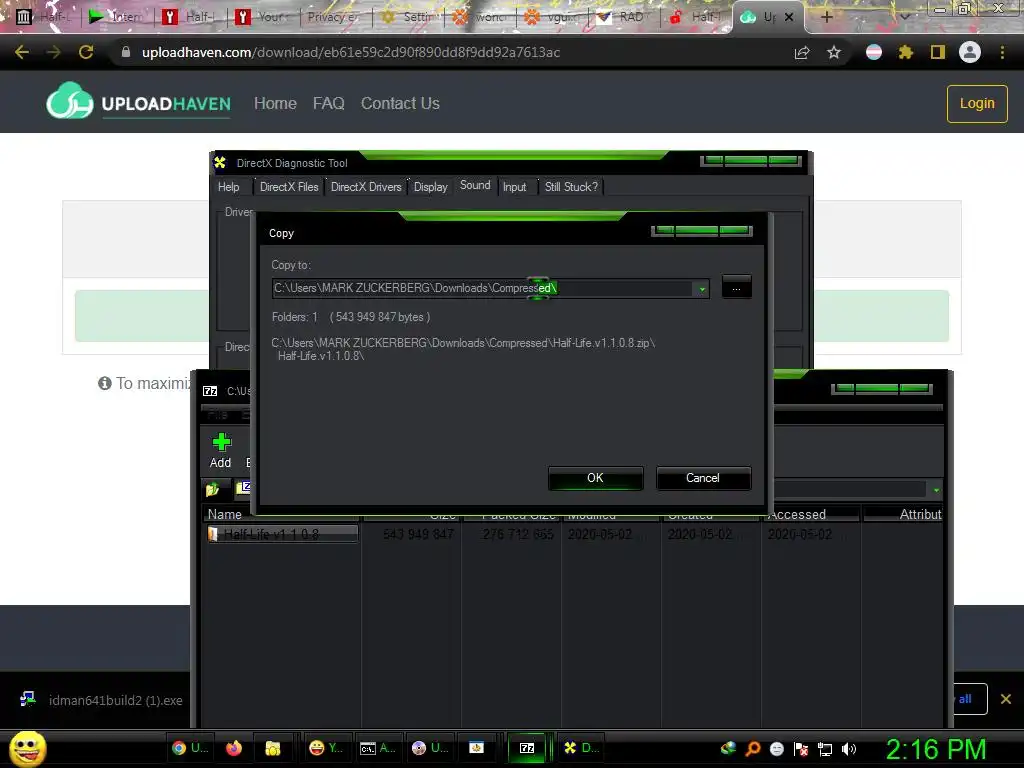
Task: Open the Chrome side panel icon
Action: coord(937,52)
